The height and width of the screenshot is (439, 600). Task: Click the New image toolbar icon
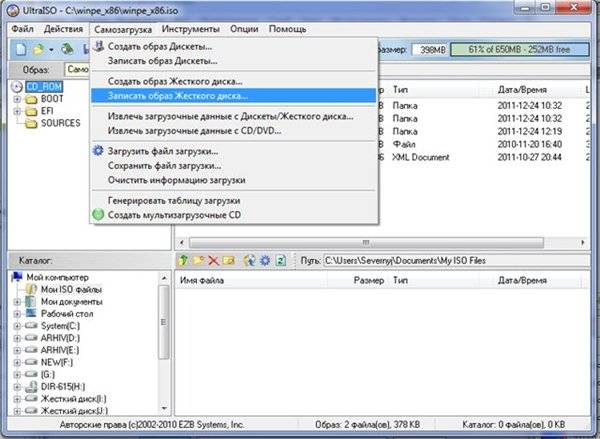click(x=21, y=49)
